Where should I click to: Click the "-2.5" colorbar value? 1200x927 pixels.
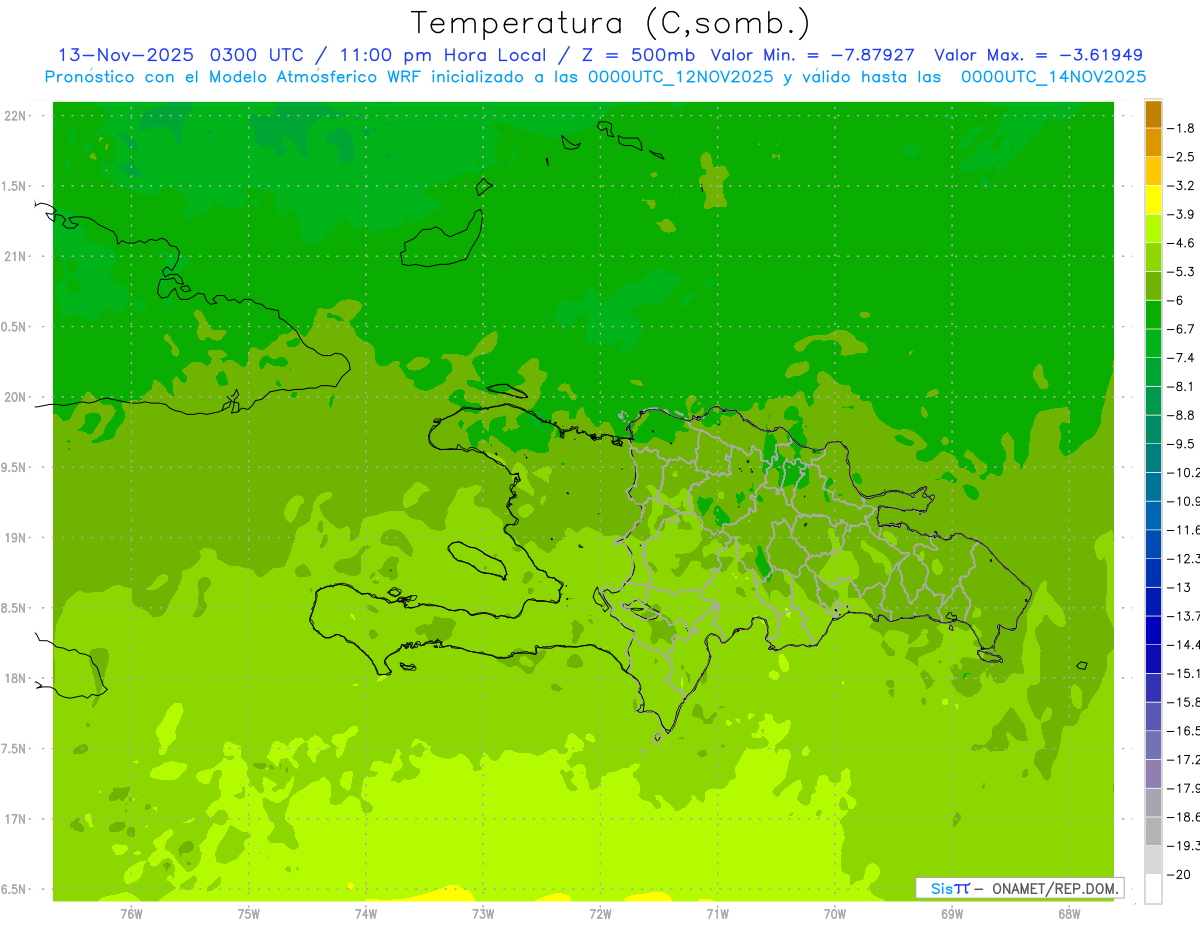[1181, 157]
